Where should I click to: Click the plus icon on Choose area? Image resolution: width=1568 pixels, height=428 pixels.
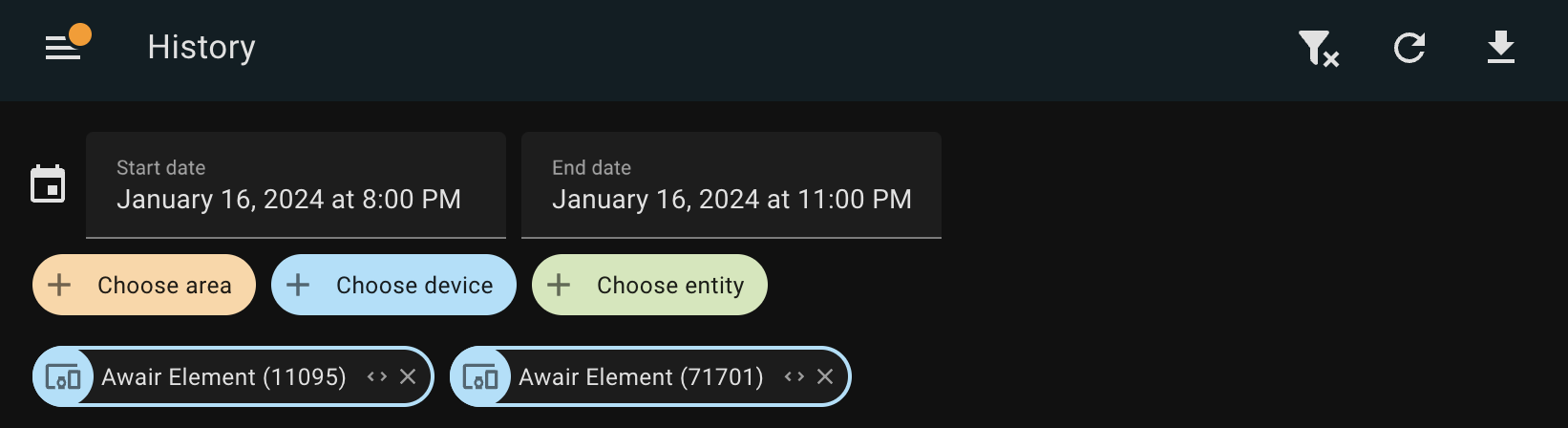59,285
